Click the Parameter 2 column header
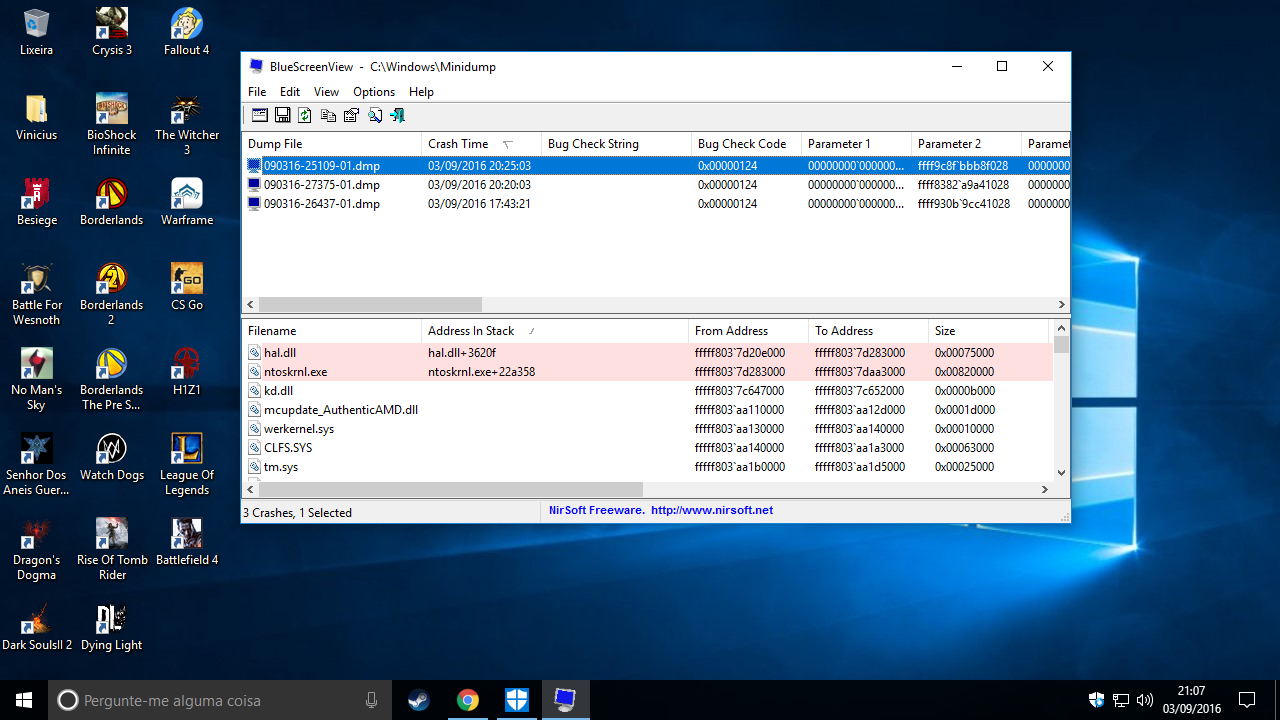 coord(966,144)
